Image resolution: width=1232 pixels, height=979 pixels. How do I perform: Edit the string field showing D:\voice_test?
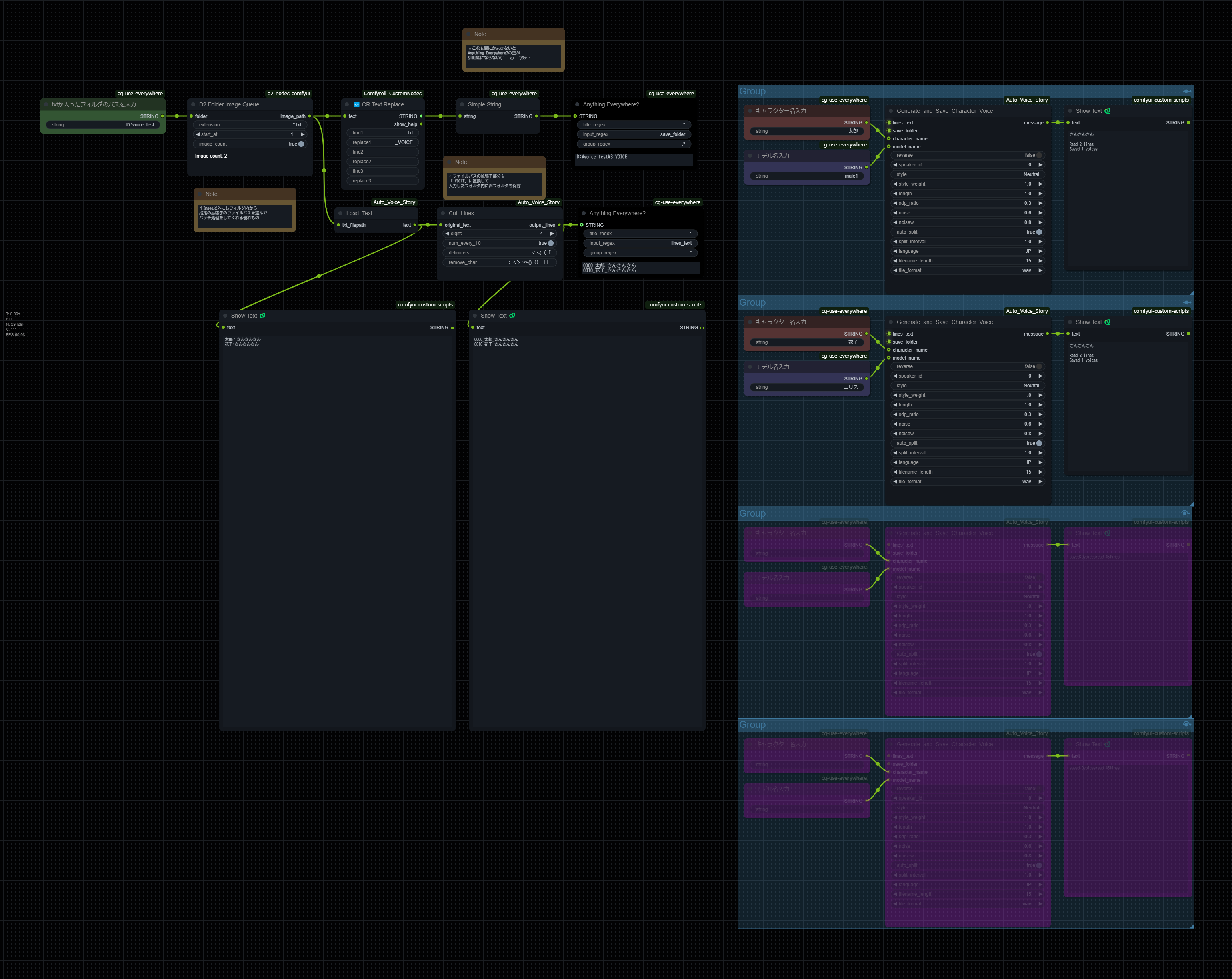(103, 124)
